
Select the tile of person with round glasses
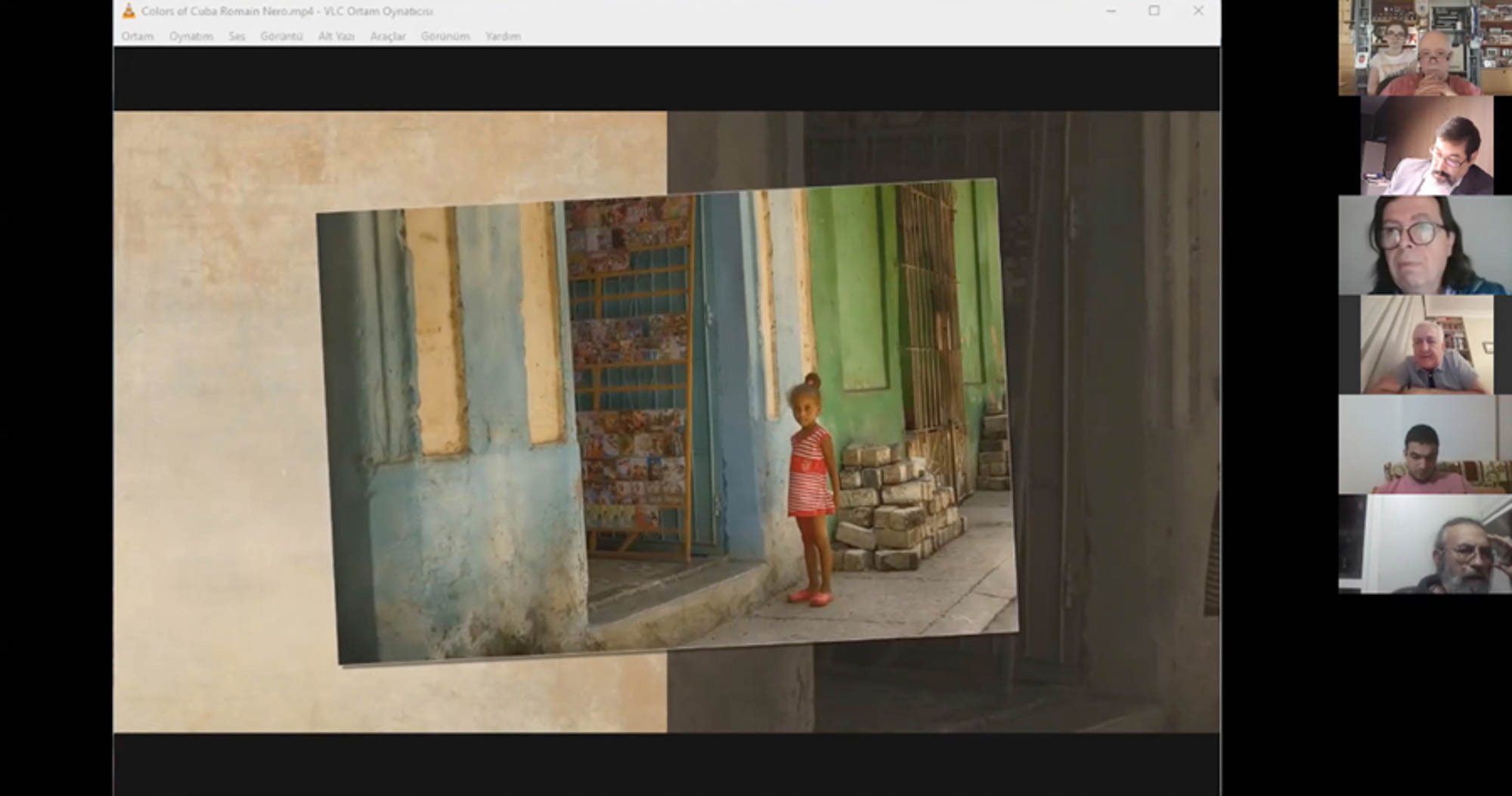[1424, 245]
